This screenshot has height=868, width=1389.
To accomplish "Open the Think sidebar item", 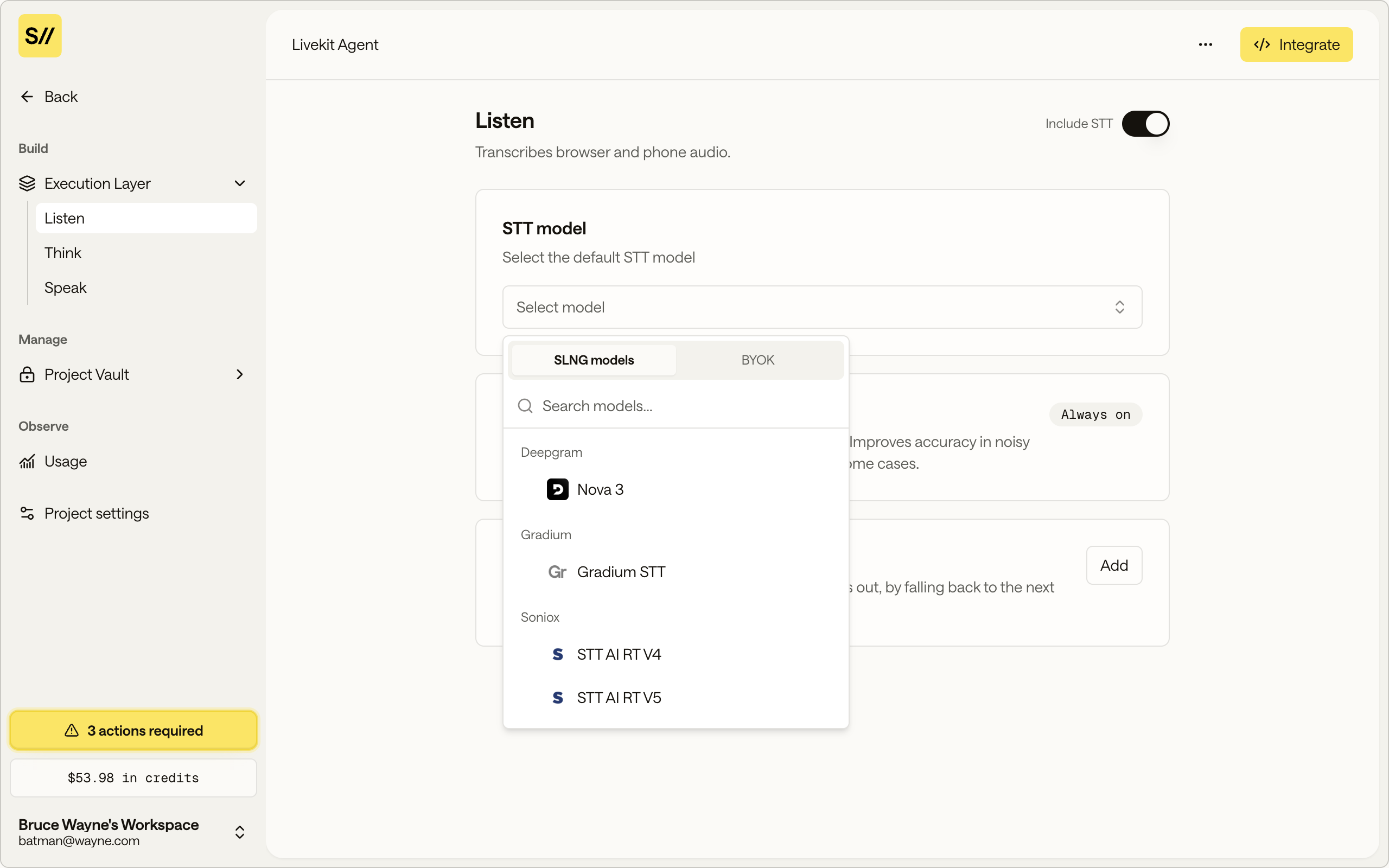I will [x=146, y=253].
